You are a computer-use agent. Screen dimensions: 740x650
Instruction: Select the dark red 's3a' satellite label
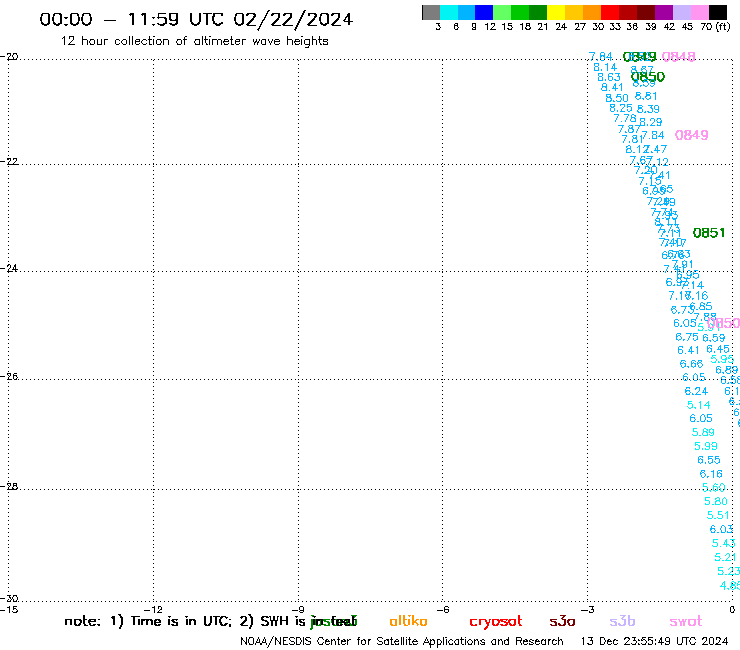pos(562,621)
